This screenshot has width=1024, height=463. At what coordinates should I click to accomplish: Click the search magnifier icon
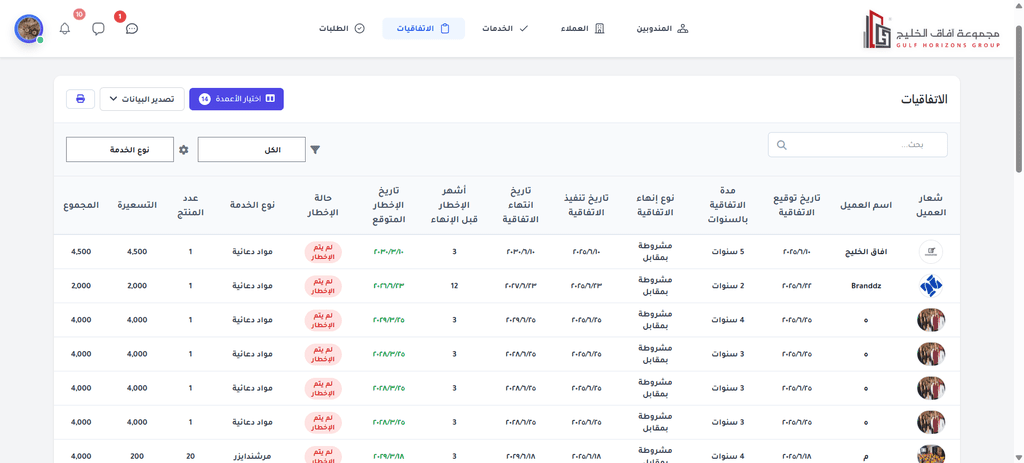point(781,145)
